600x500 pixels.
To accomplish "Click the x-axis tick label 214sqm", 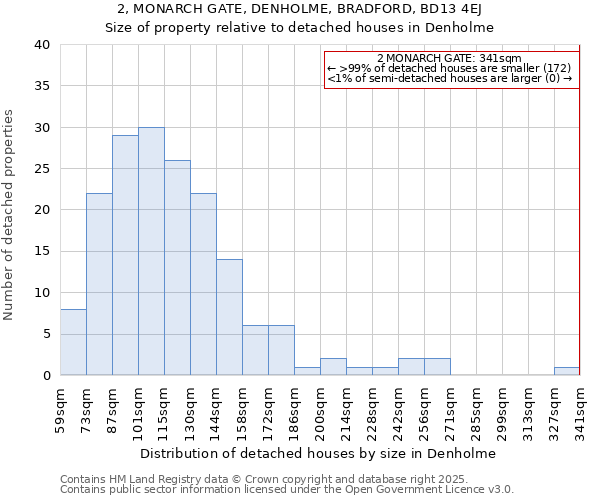I will [346, 414].
